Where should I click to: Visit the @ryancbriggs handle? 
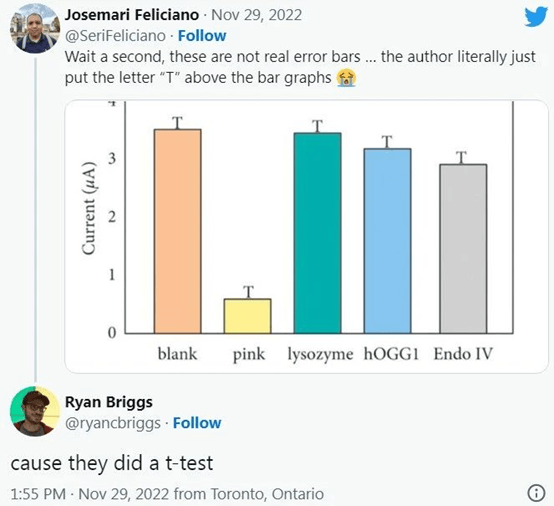pyautogui.click(x=113, y=423)
